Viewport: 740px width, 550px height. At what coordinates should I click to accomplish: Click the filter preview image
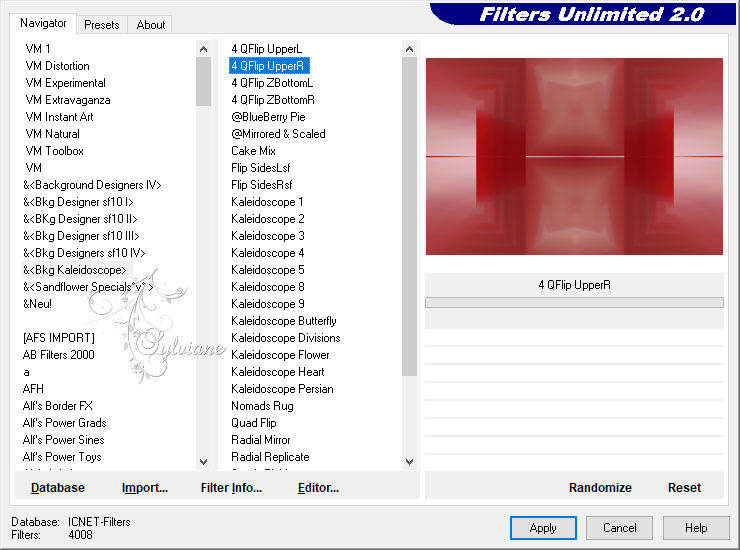(574, 156)
